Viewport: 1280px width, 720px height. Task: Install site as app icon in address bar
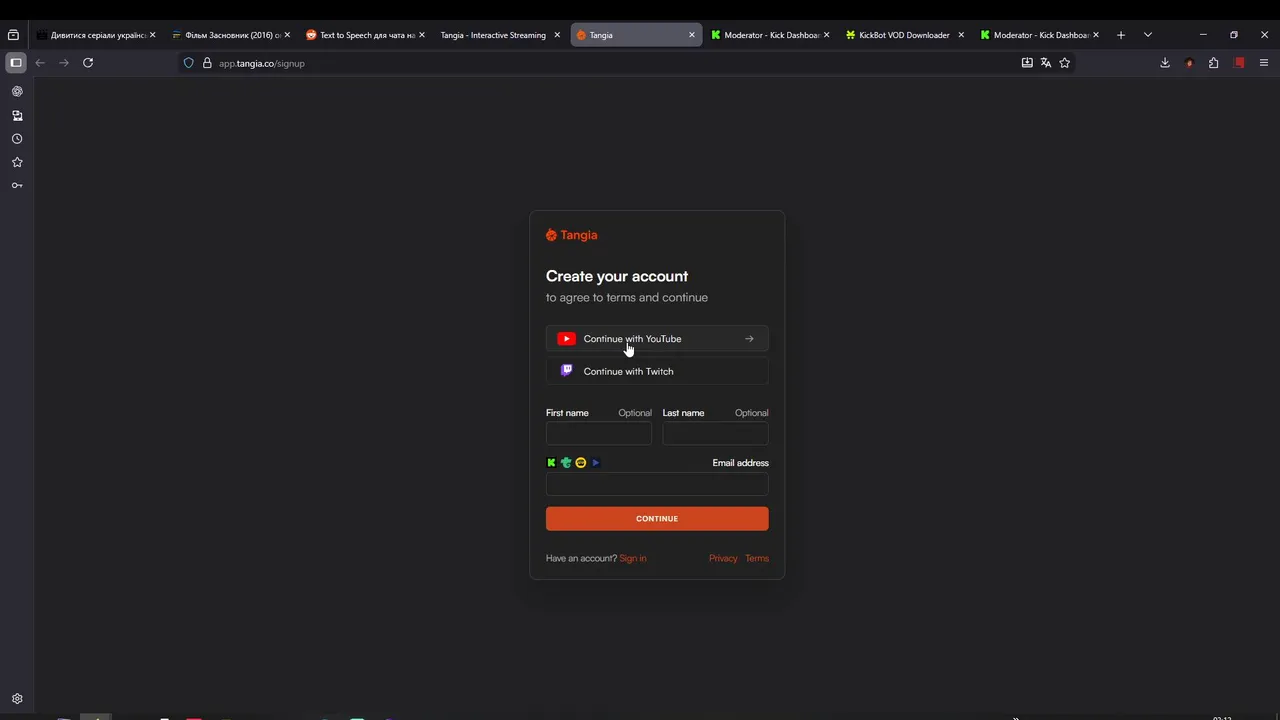point(1027,62)
